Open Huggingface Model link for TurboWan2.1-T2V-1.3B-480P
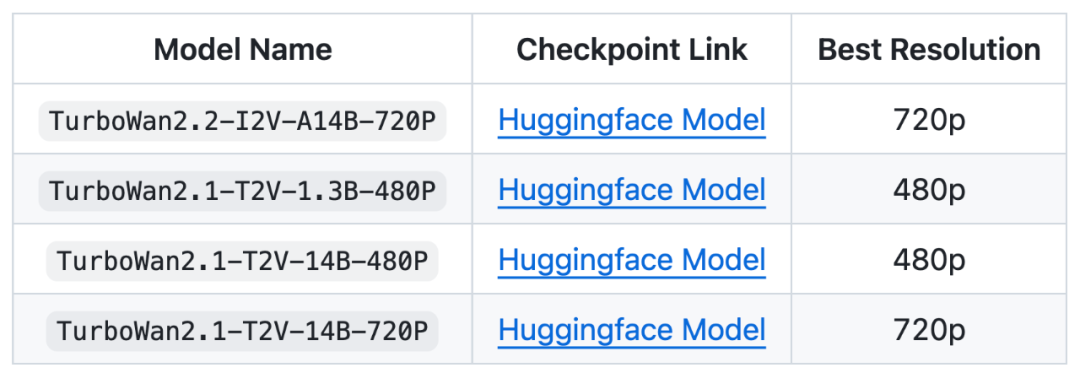The height and width of the screenshot is (373, 1080). coord(632,190)
